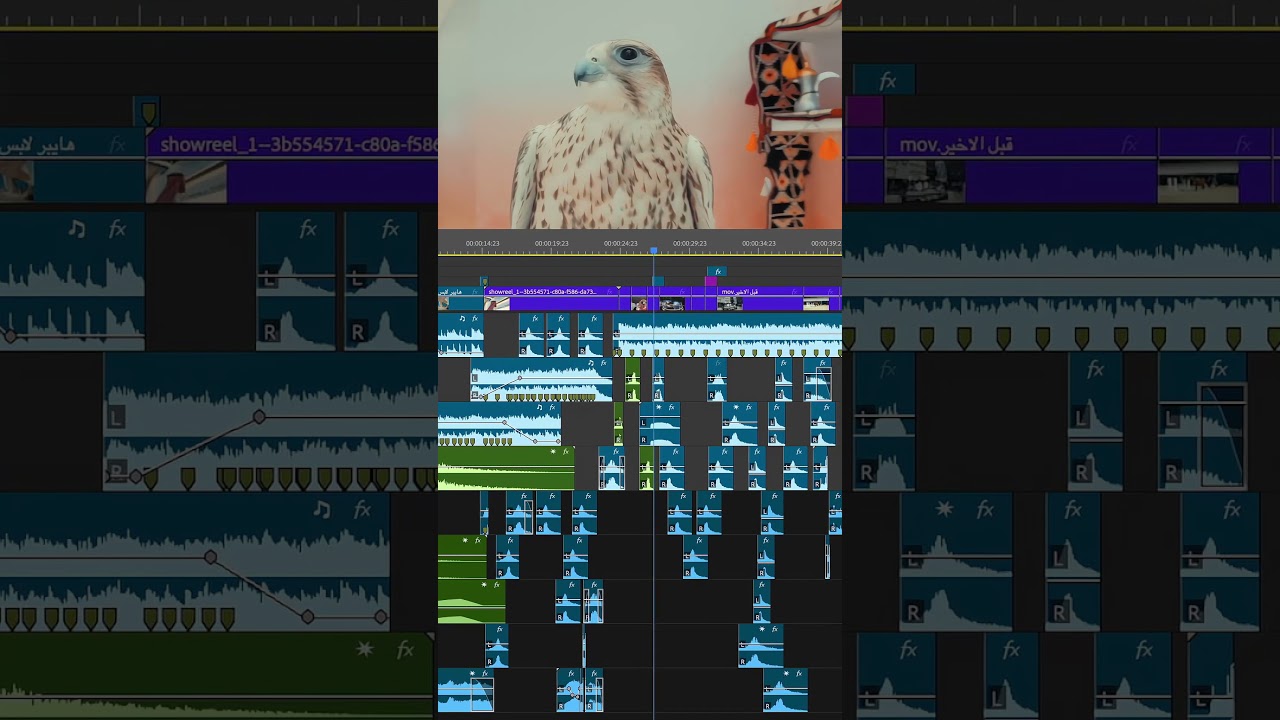1280x720 pixels.
Task: Click the blue playhead handle on the ruler
Action: click(x=653, y=251)
